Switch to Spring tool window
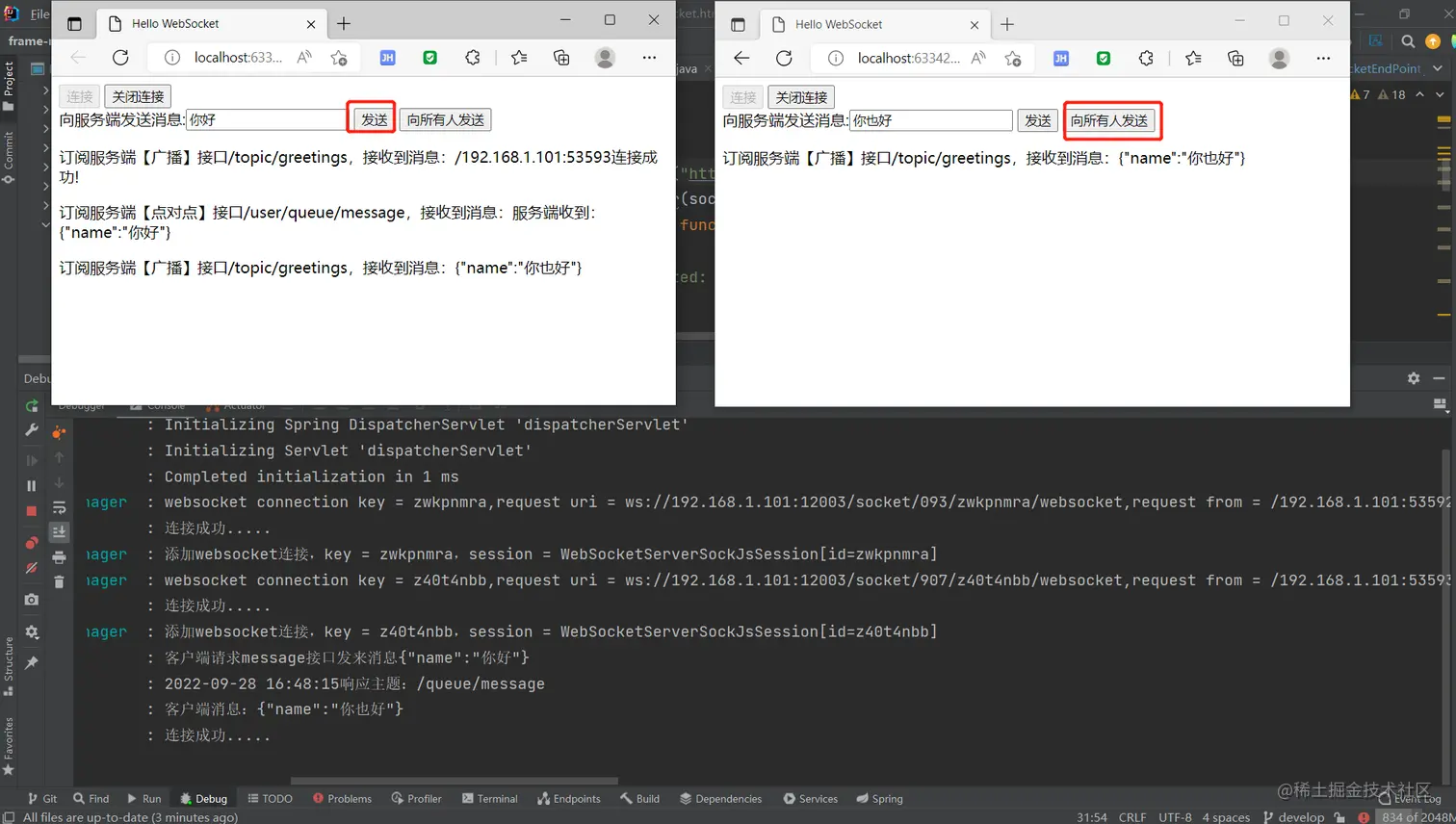Viewport: 1456px width, 824px height. 879,799
